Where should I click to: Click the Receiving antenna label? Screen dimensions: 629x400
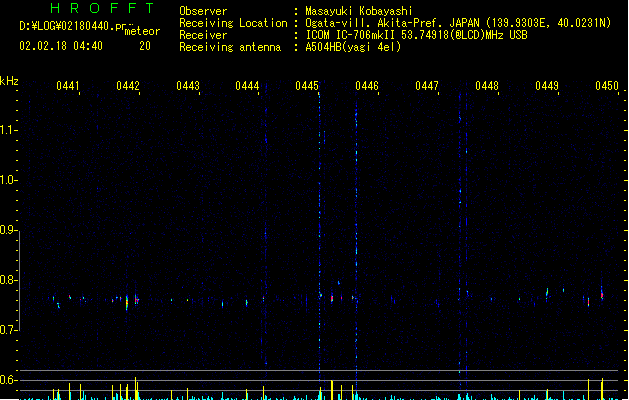[x=230, y=47]
